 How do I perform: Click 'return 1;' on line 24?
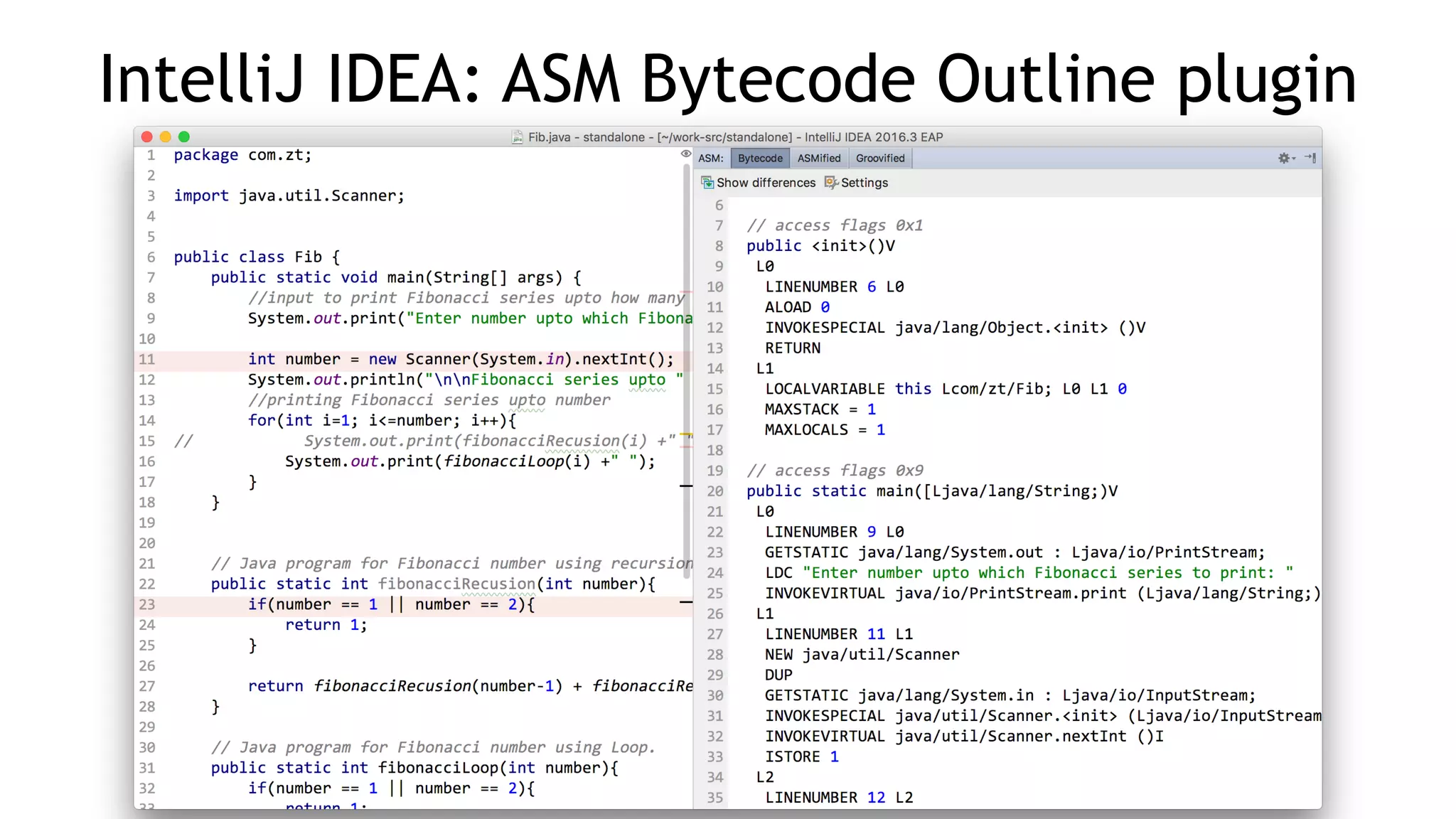pyautogui.click(x=326, y=625)
